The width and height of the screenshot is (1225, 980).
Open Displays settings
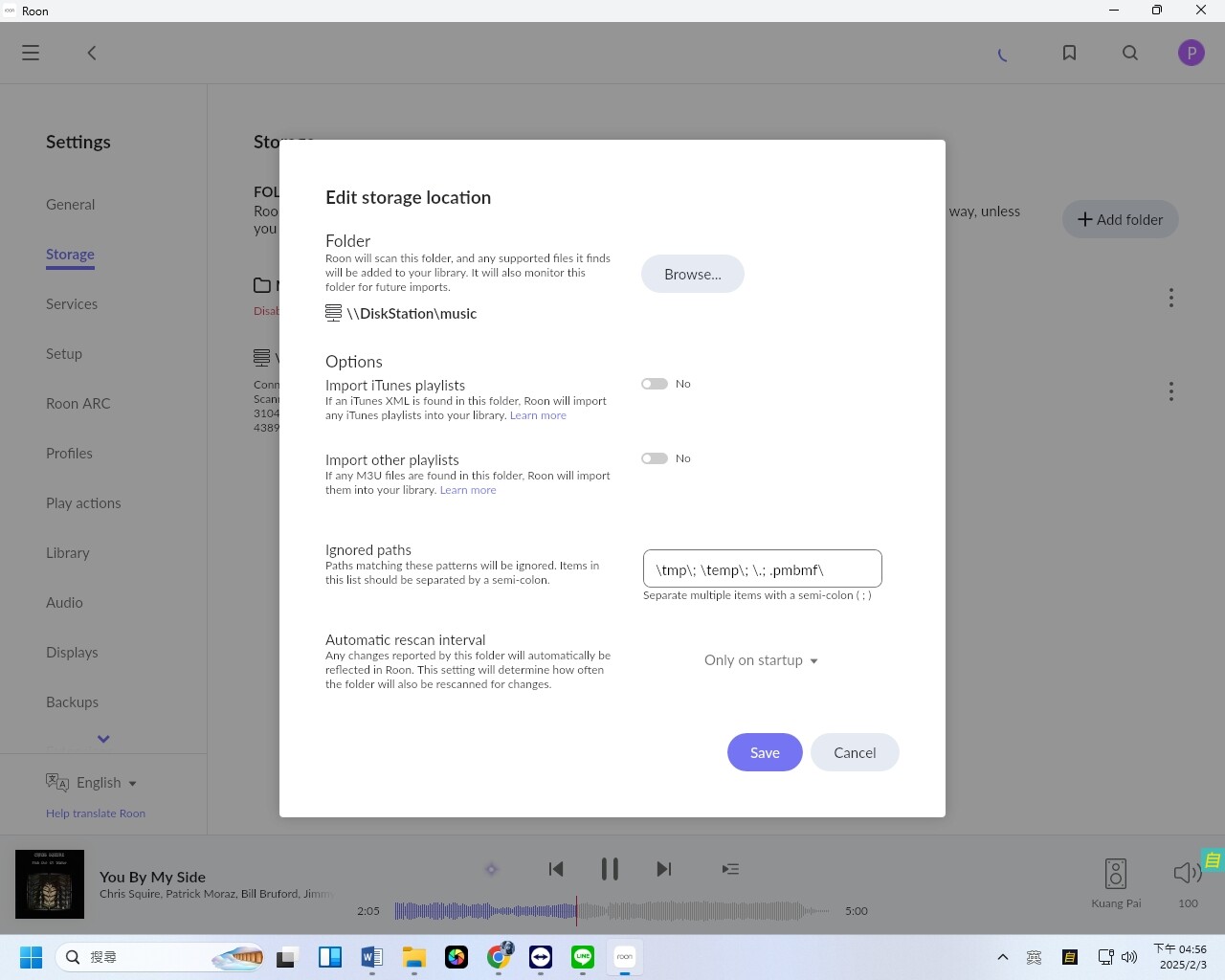(x=72, y=653)
